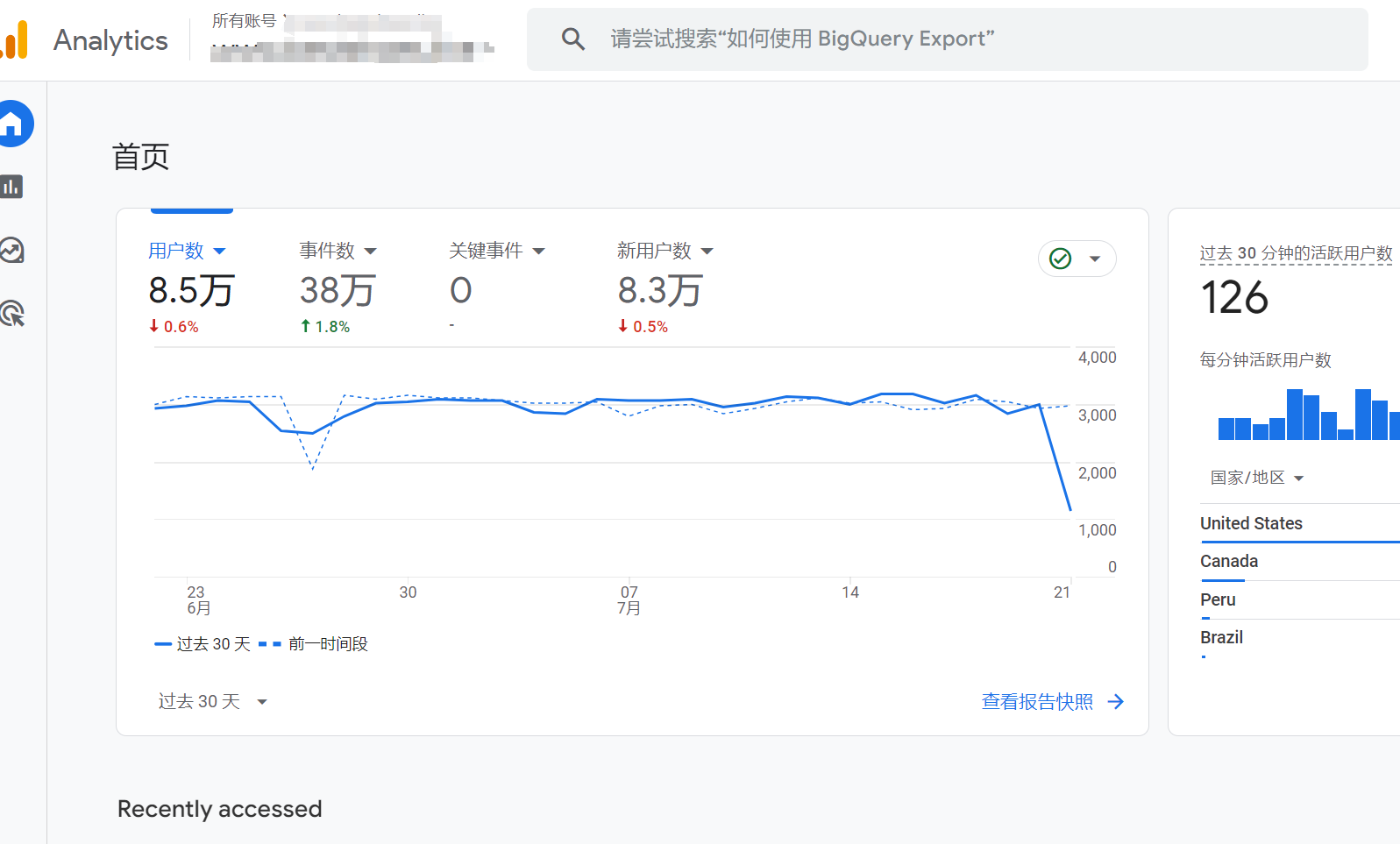The height and width of the screenshot is (844, 1400).
Task: Click the United States country row
Action: pyautogui.click(x=1251, y=523)
